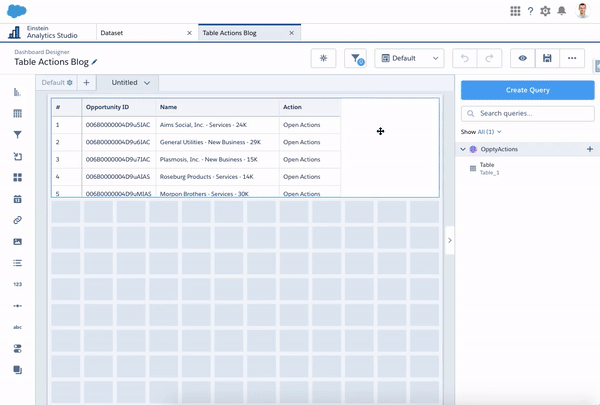Add a date widget from sidebar
The height and width of the screenshot is (405, 600).
17,199
